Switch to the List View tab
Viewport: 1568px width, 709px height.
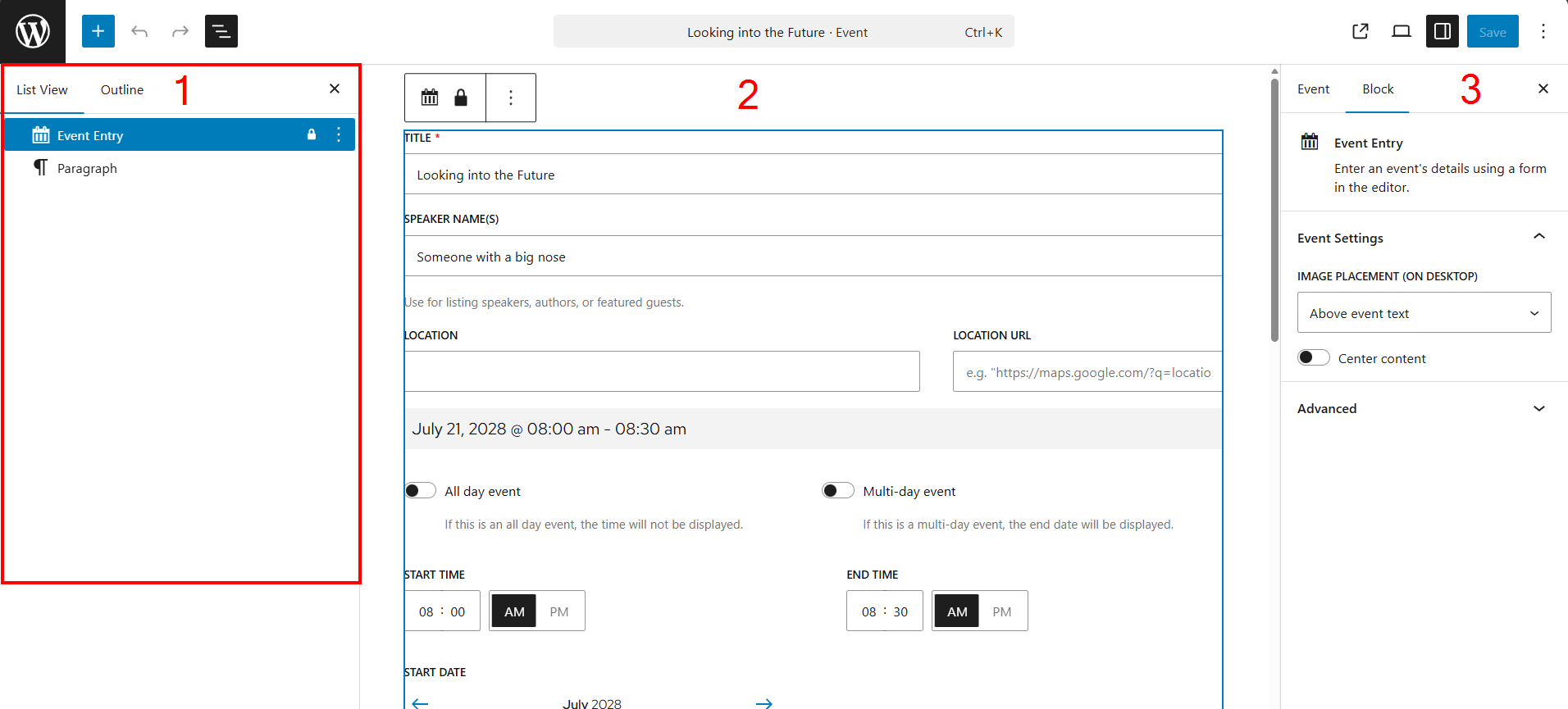pos(42,89)
